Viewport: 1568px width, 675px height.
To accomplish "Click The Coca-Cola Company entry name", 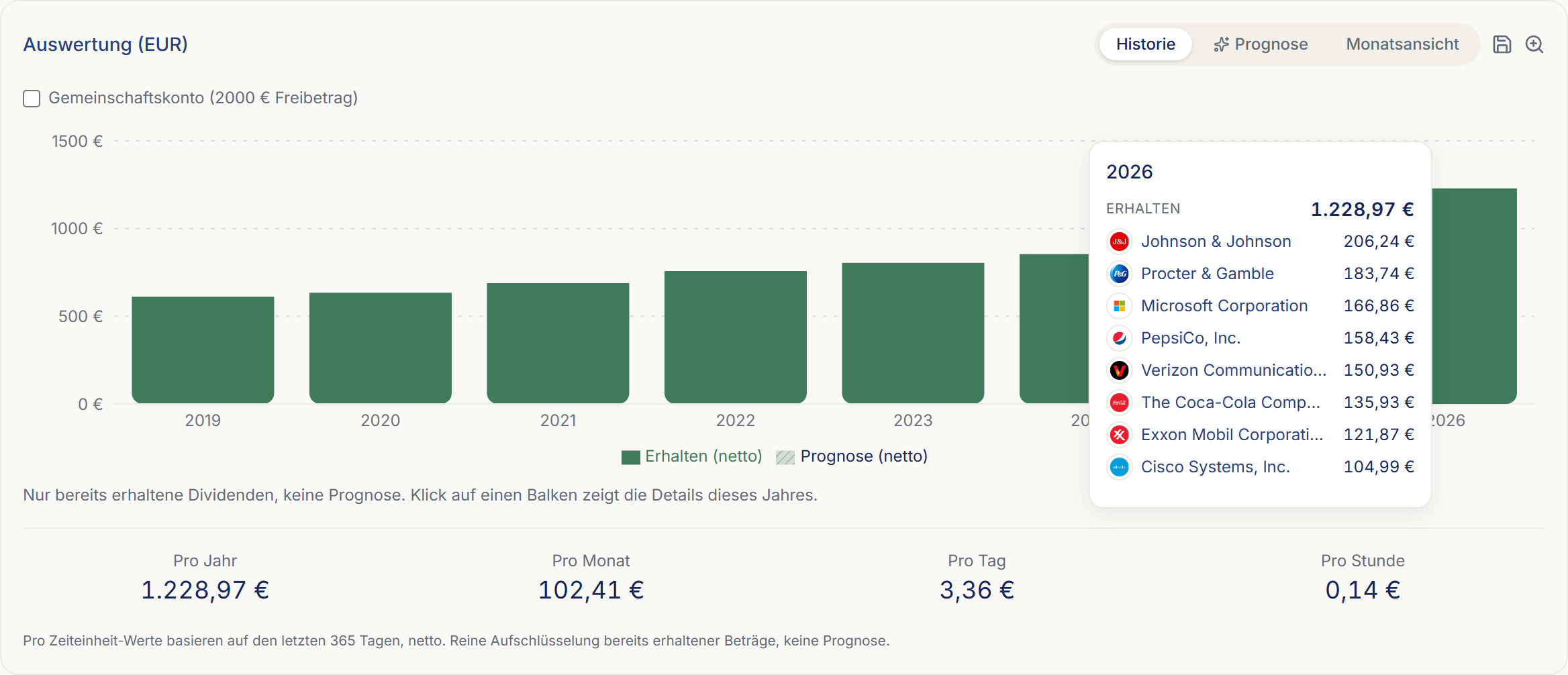I will pos(1230,403).
